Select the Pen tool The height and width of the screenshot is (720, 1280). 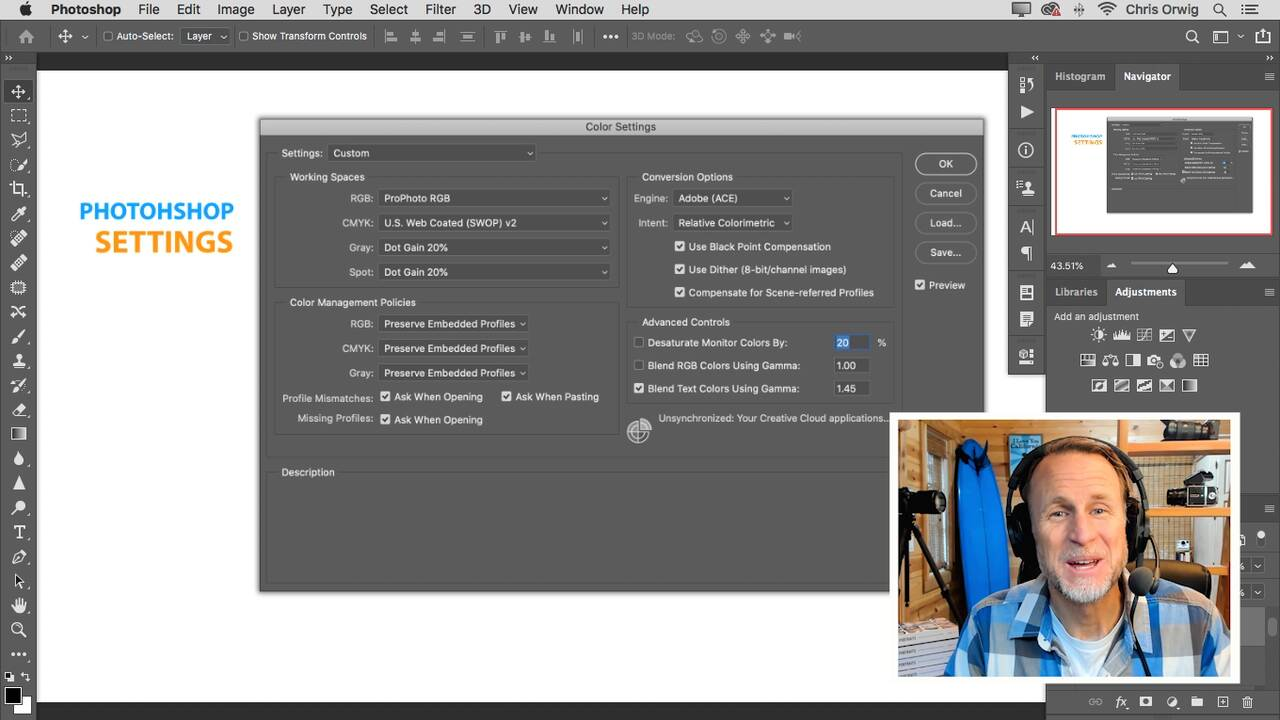tap(18, 557)
